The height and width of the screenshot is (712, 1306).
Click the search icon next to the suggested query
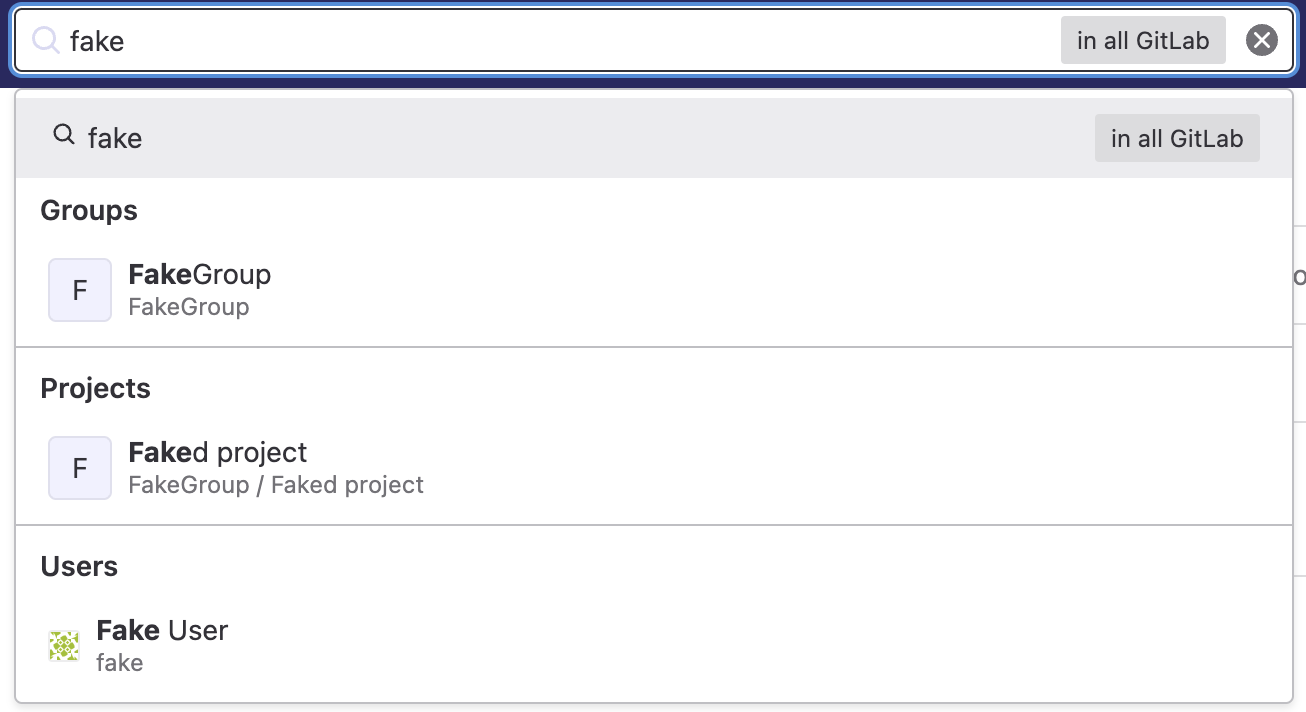click(63, 133)
